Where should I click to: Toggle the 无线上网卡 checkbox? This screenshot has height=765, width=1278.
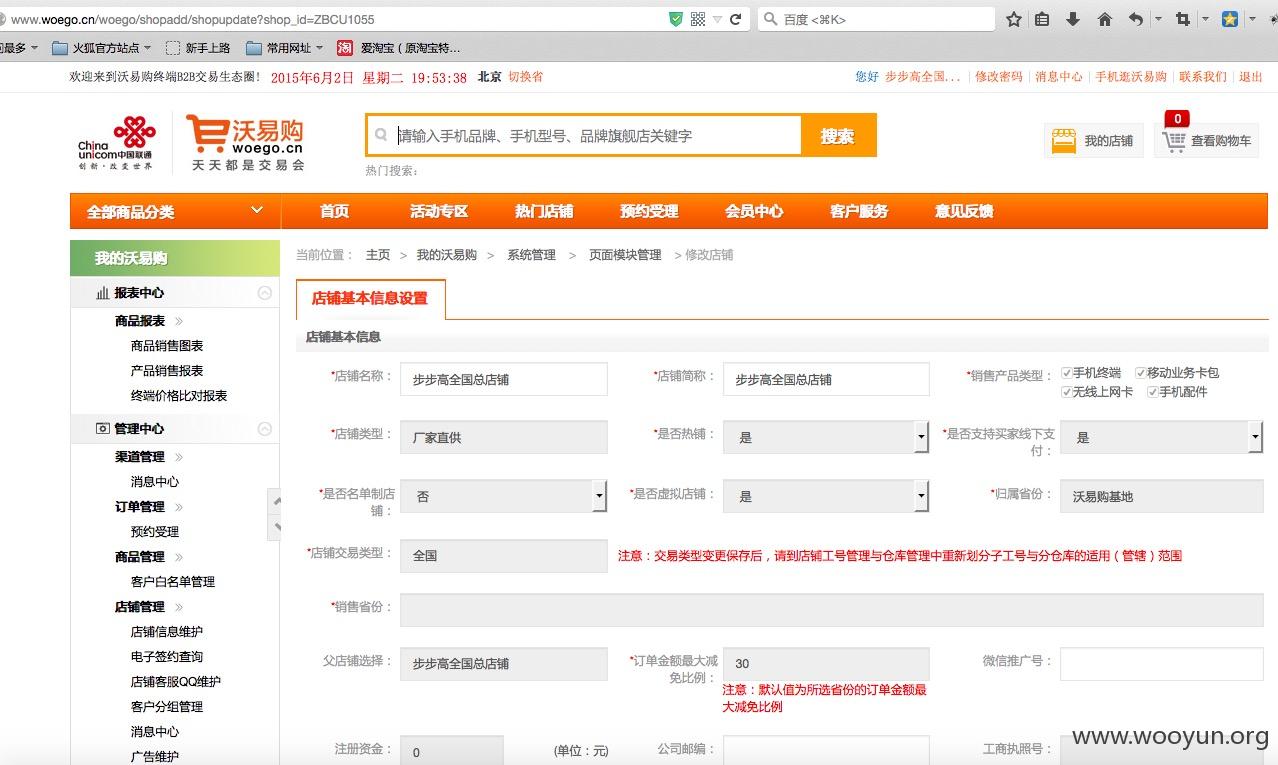(x=1066, y=392)
